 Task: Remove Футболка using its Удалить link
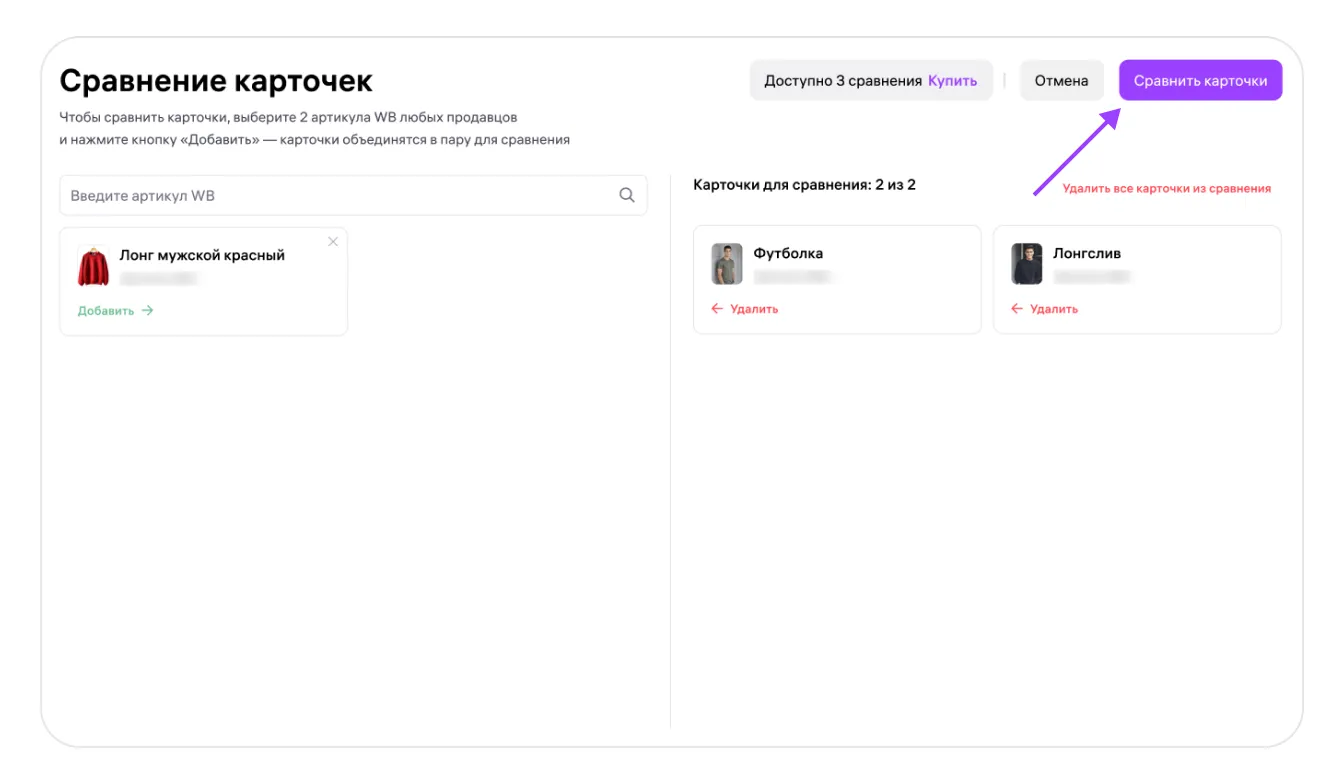pos(754,309)
